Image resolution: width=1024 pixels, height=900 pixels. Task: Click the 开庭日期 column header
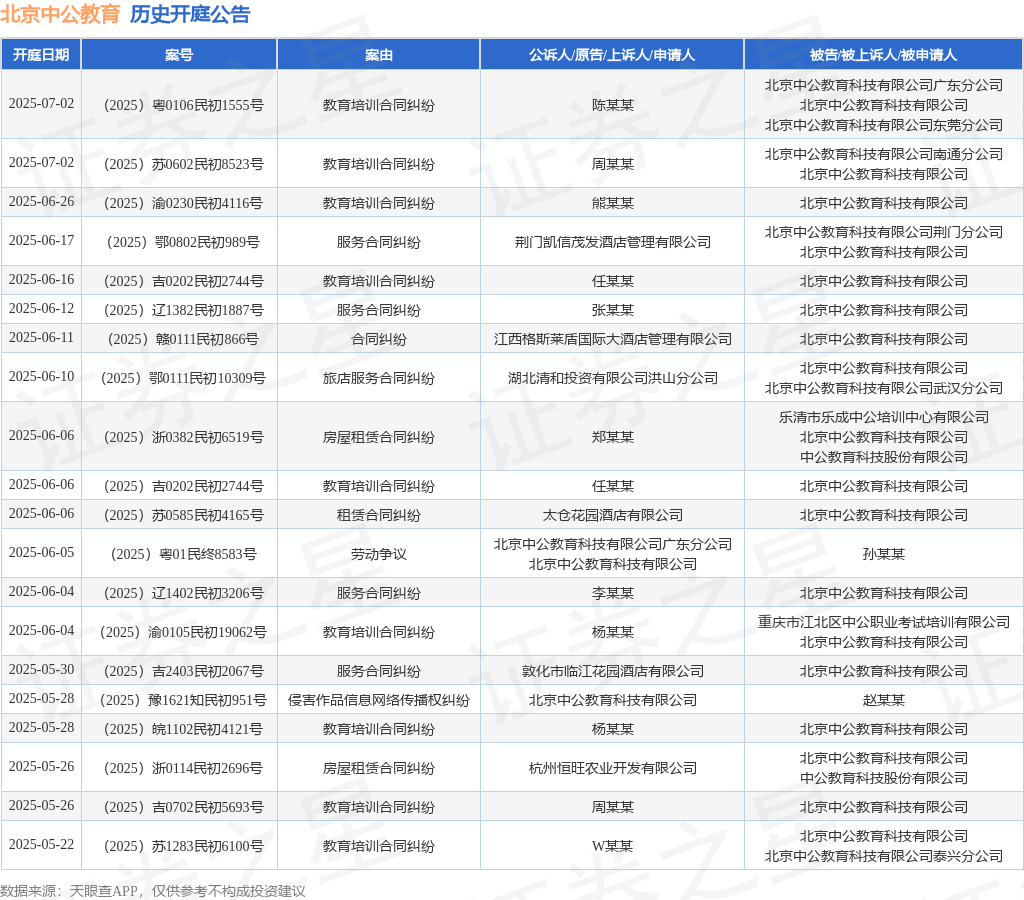pyautogui.click(x=41, y=55)
